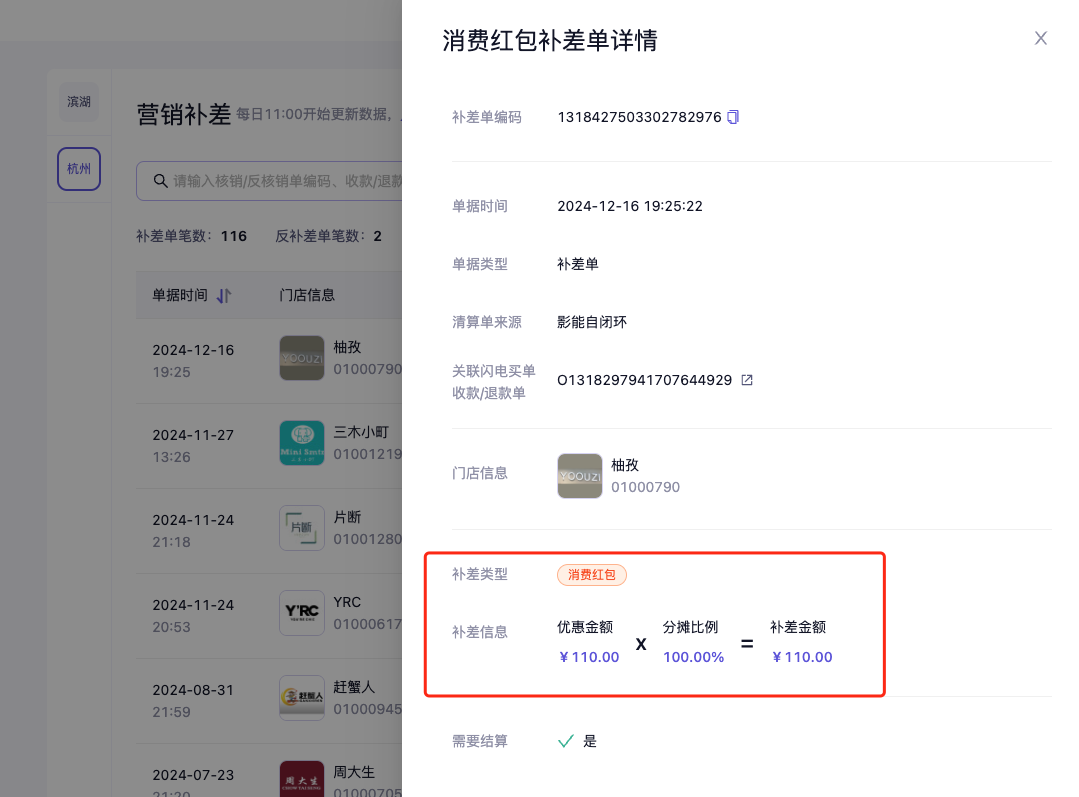Click the search magnifier icon
This screenshot has width=1079, height=797.
160,181
